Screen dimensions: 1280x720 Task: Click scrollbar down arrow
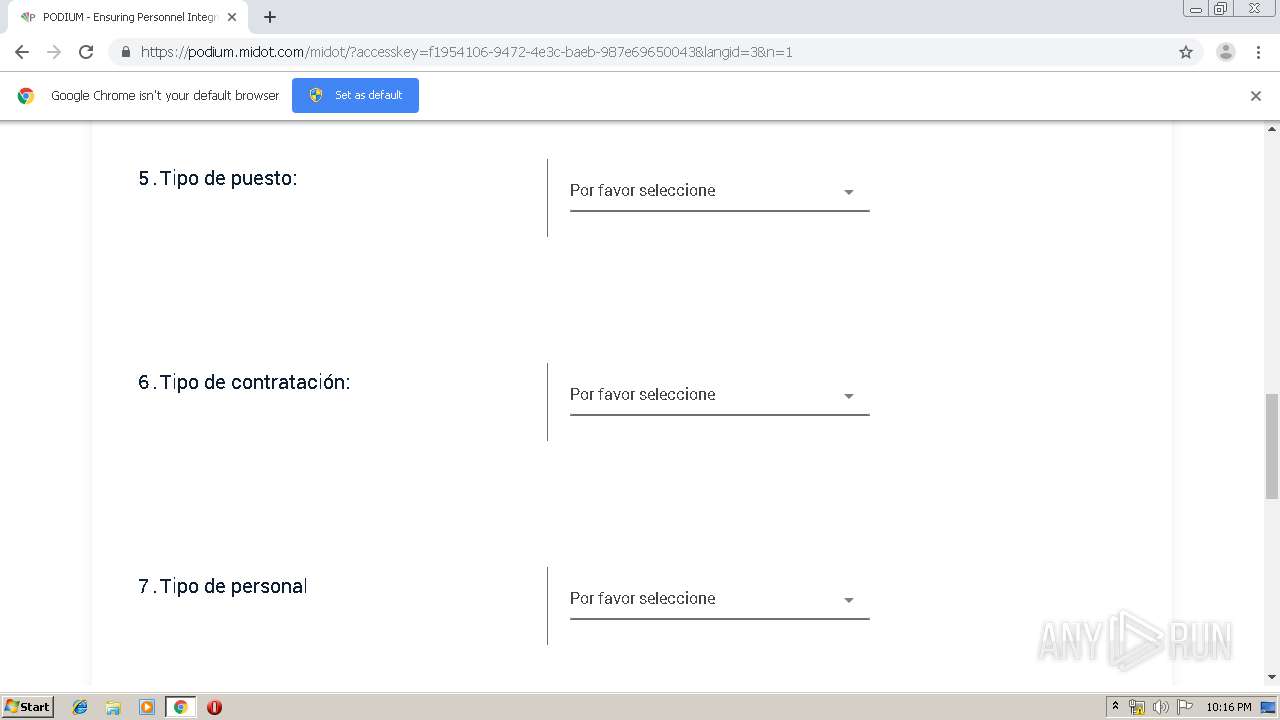pos(1272,677)
